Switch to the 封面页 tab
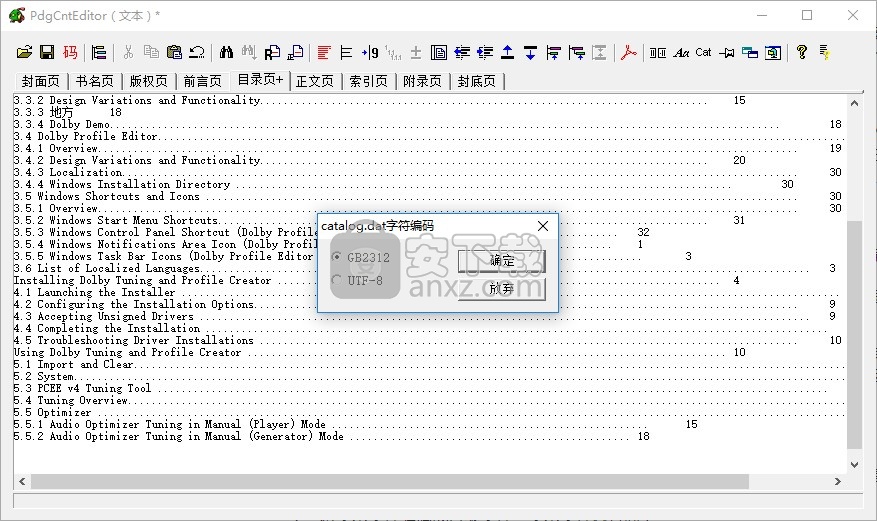 pyautogui.click(x=40, y=82)
